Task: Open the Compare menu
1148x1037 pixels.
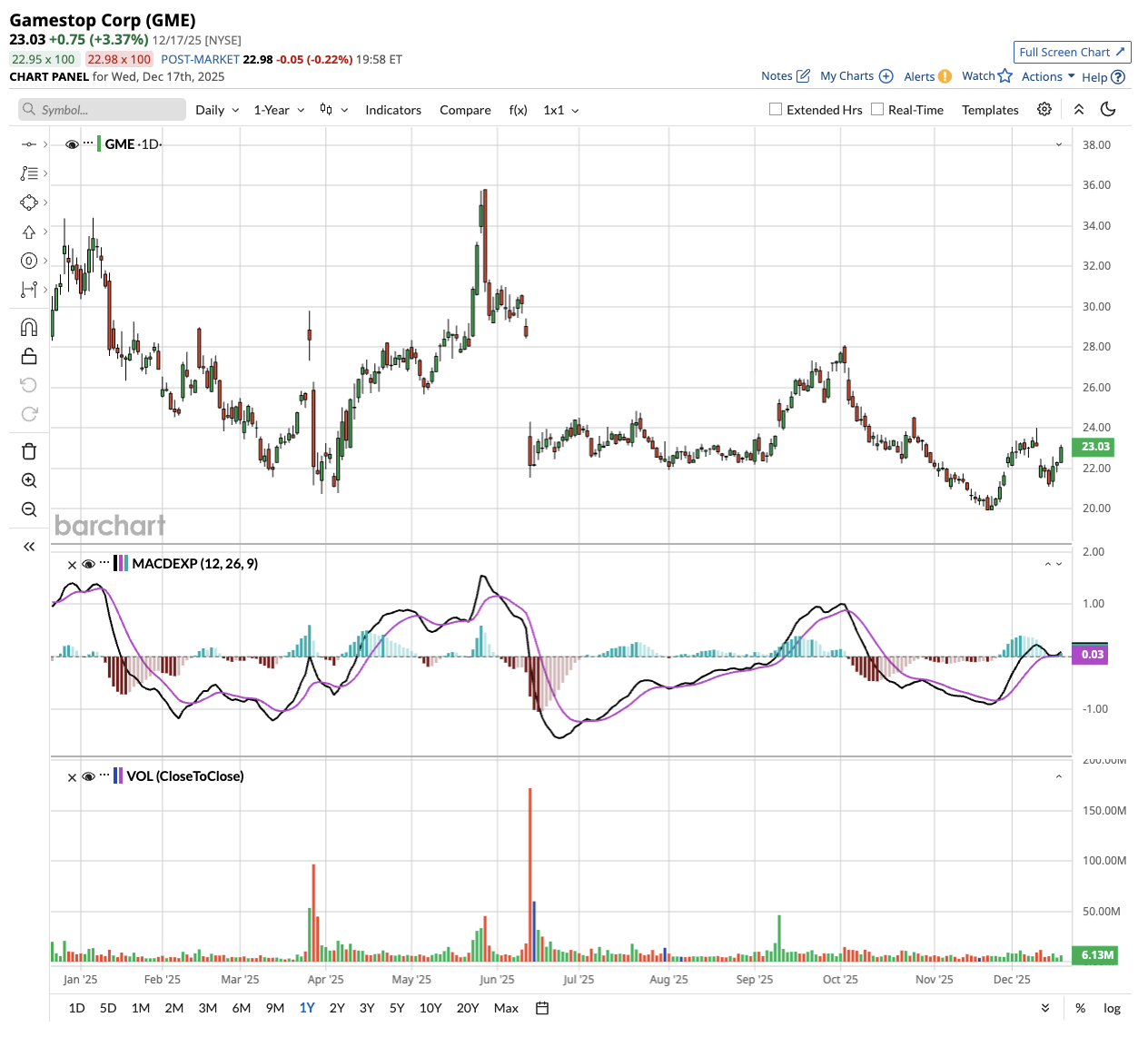Action: pos(465,110)
